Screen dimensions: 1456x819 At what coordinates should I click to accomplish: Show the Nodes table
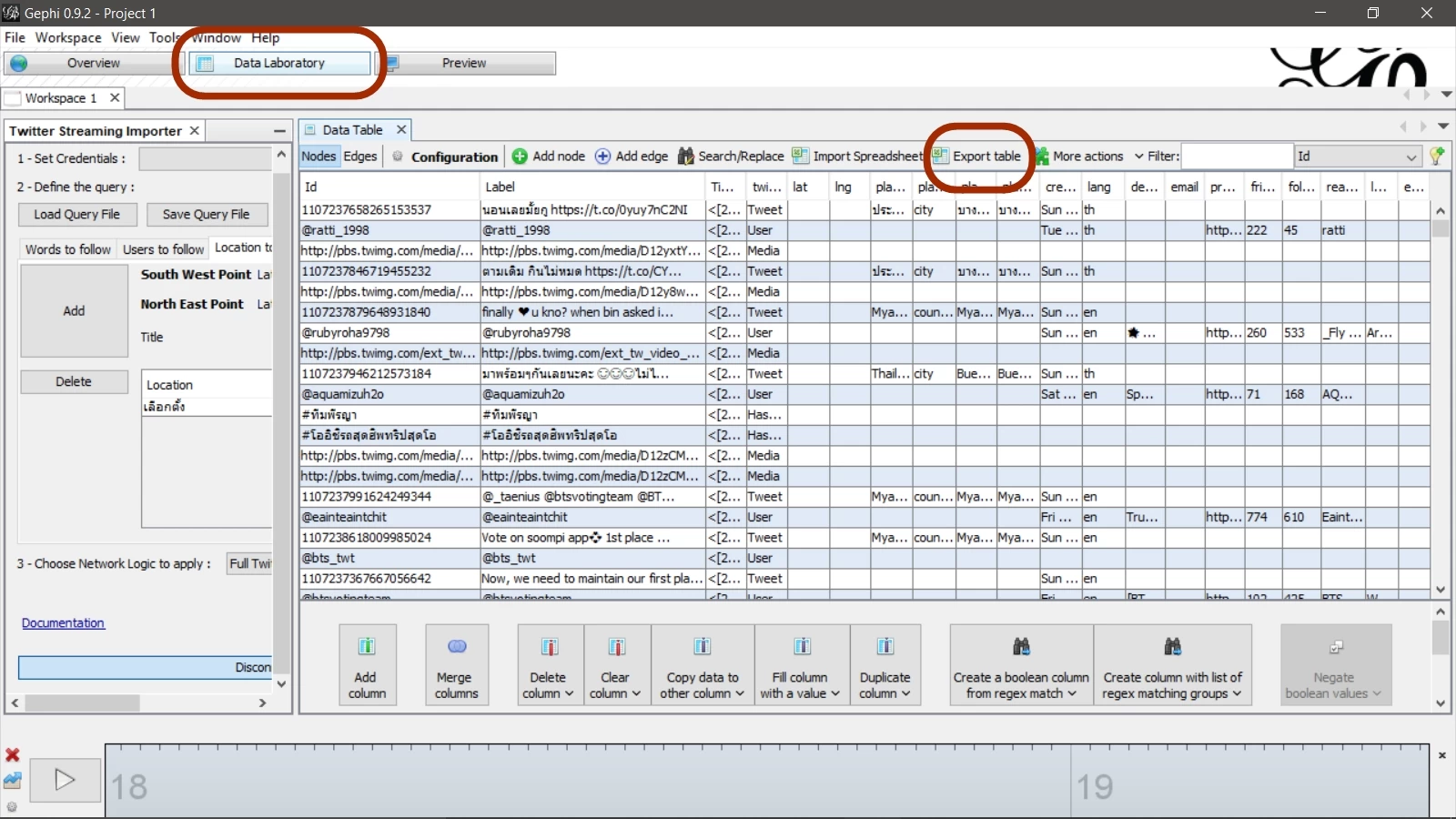[x=318, y=157]
